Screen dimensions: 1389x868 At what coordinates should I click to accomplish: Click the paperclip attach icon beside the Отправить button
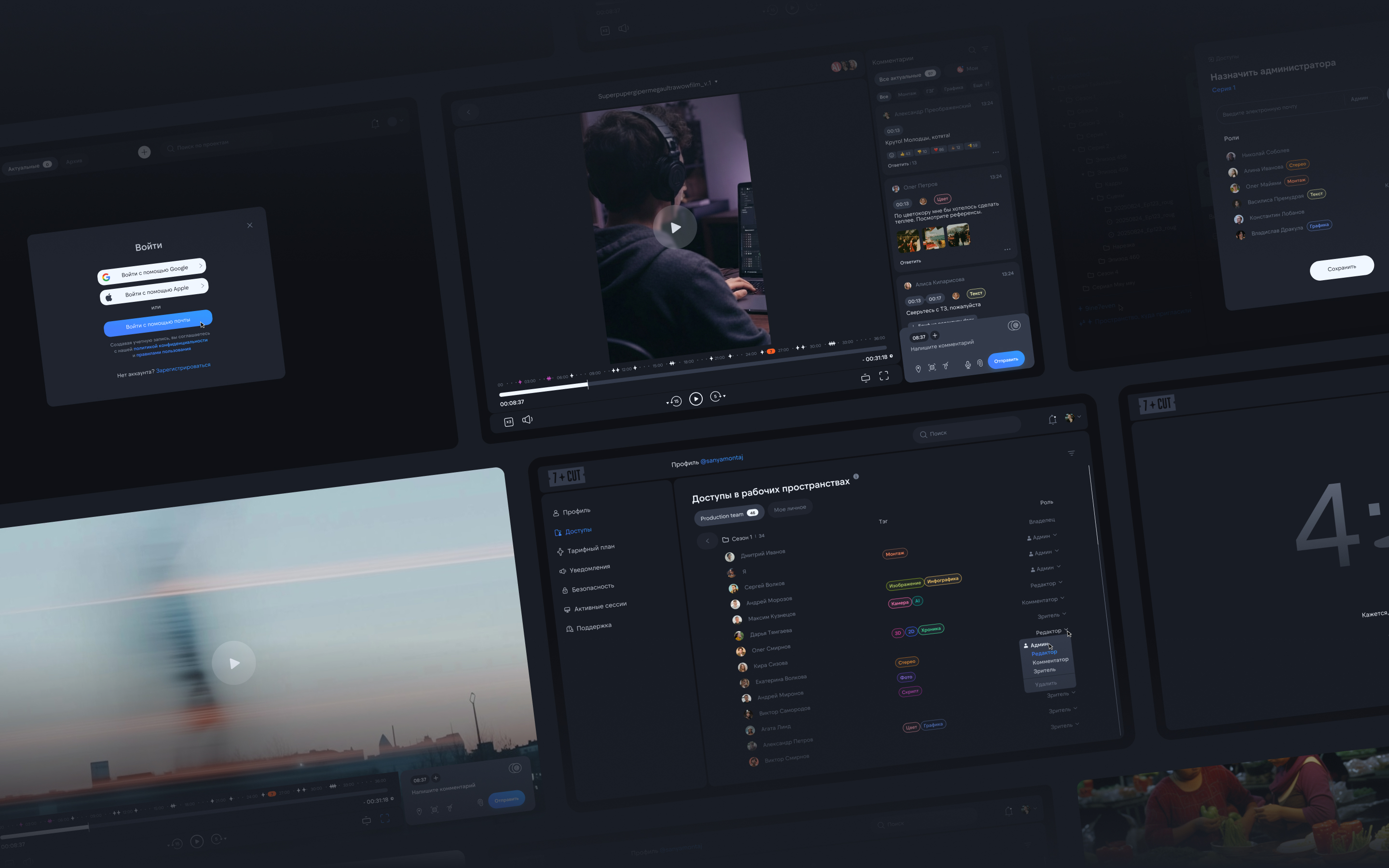(x=980, y=363)
